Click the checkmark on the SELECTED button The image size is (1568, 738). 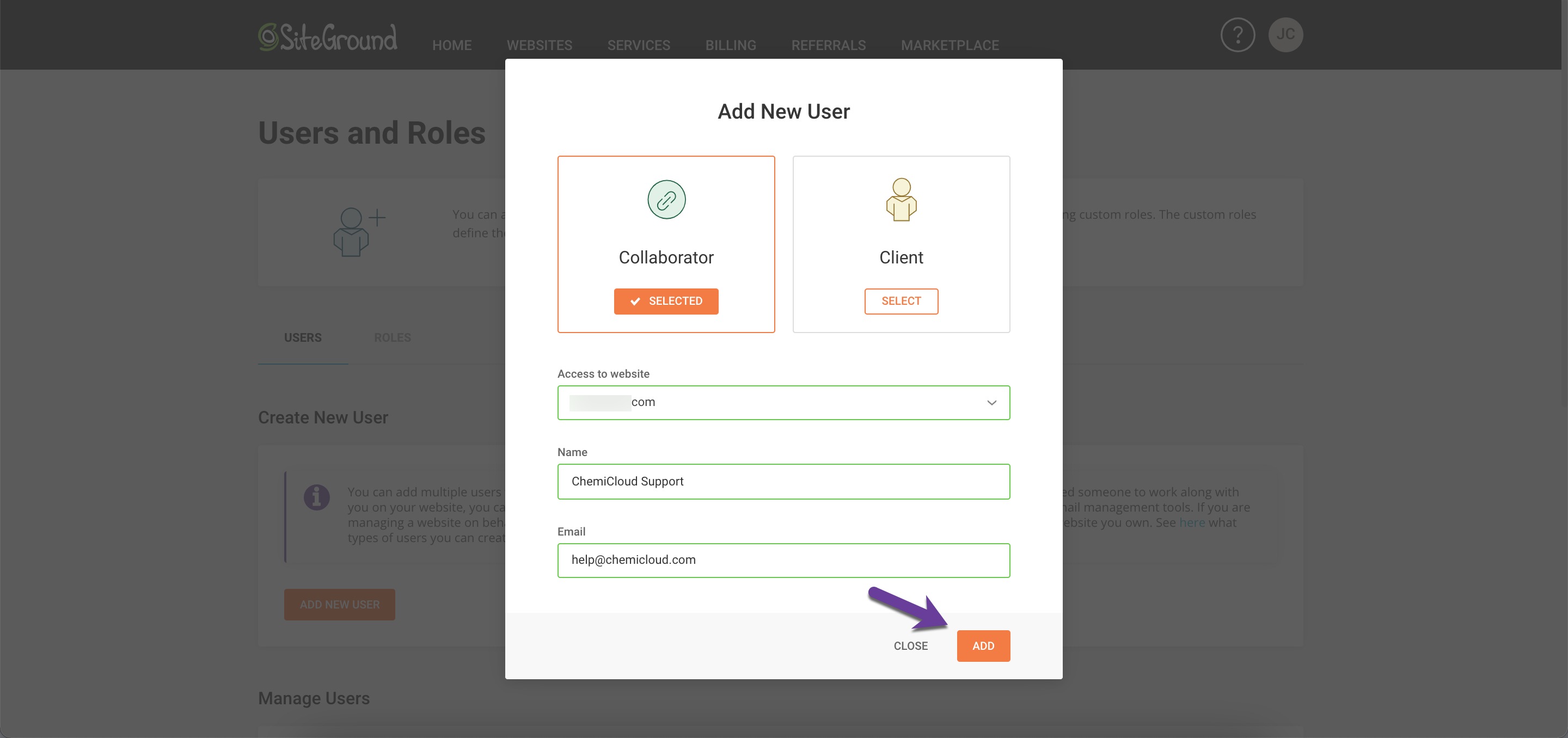coord(635,301)
